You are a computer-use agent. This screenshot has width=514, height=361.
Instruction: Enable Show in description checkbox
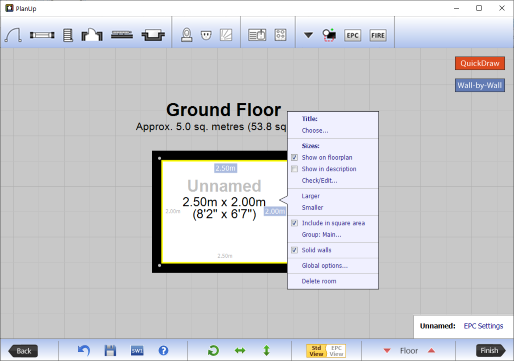click(294, 169)
